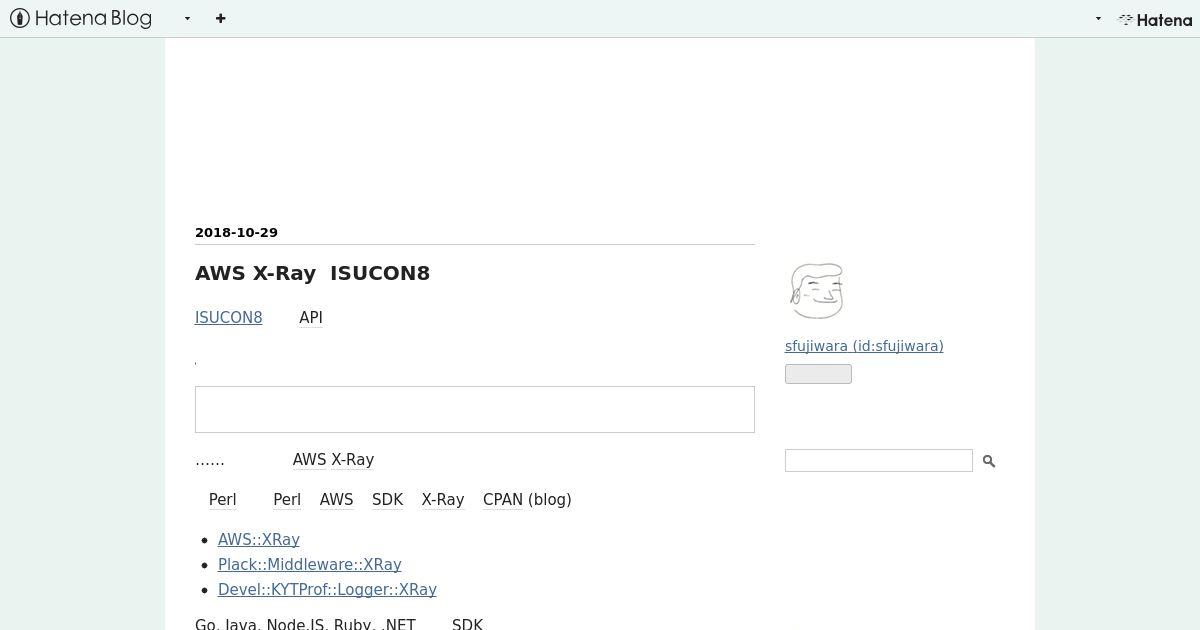The height and width of the screenshot is (630, 1200).
Task: Expand the dropdown beside Hatena Blog
Action: pyautogui.click(x=187, y=19)
